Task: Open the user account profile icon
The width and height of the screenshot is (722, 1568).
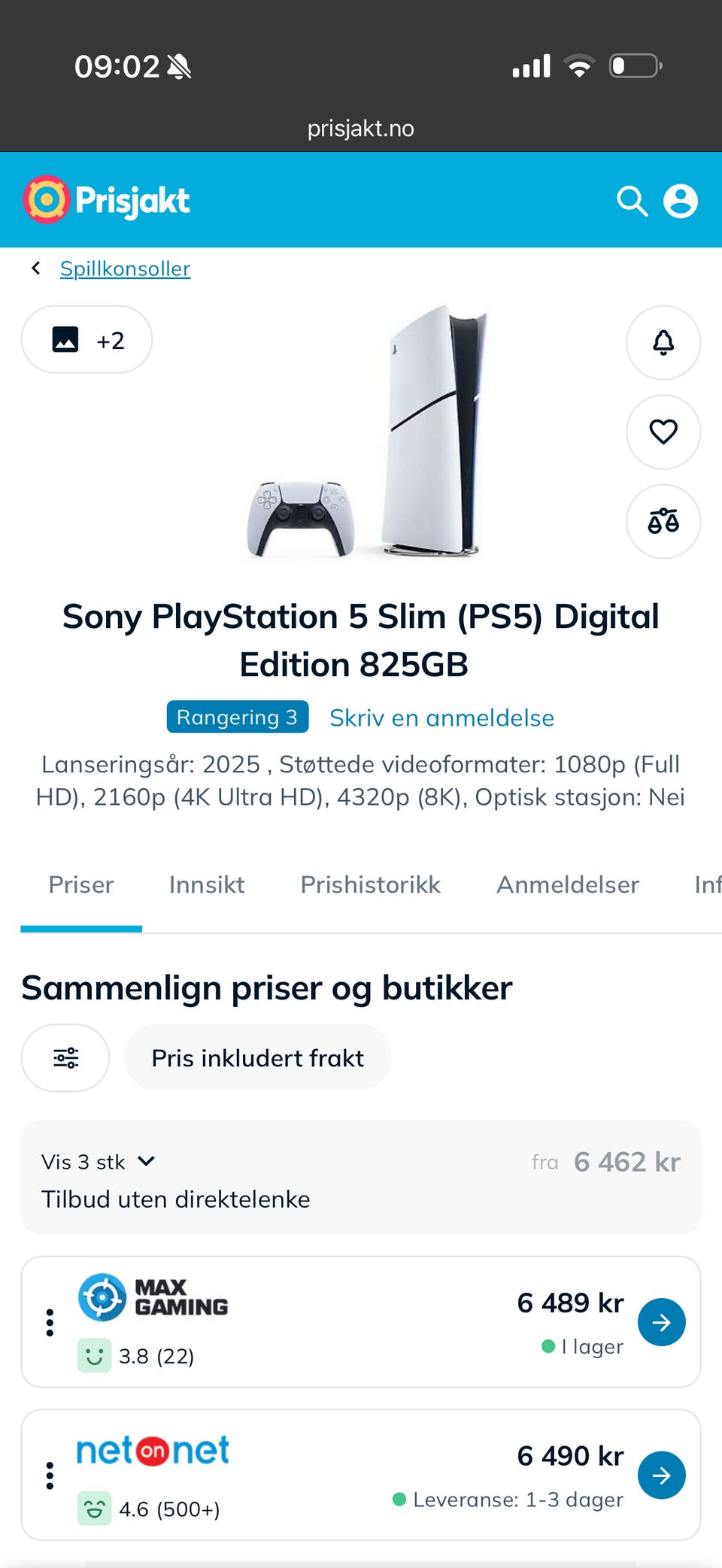Action: [681, 201]
